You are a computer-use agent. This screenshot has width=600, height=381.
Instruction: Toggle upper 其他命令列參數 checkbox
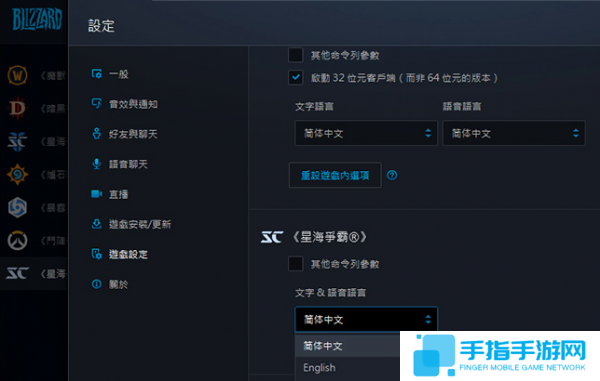click(x=295, y=55)
